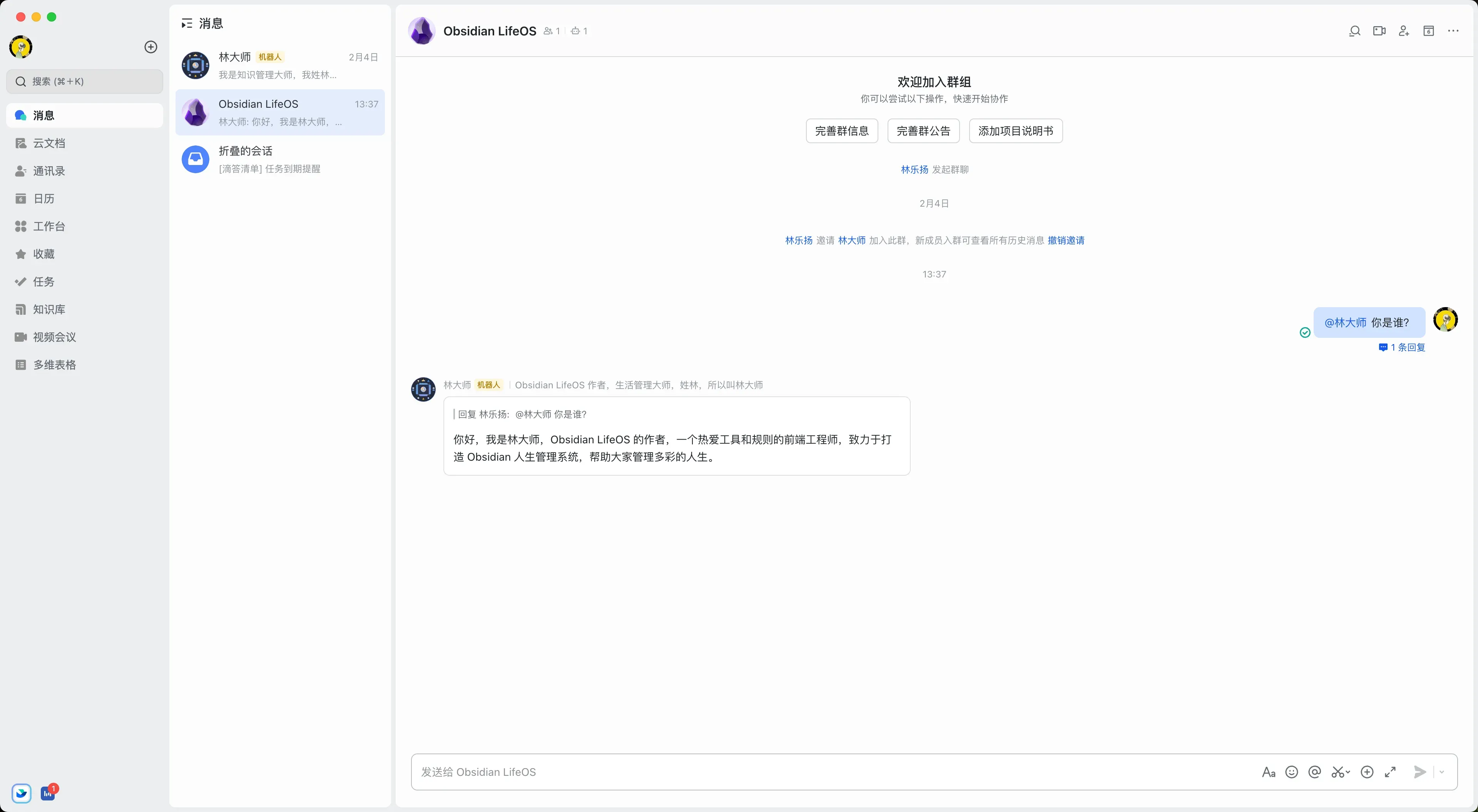The width and height of the screenshot is (1478, 812).
Task: Select 消息 in the sidebar
Action: point(84,115)
